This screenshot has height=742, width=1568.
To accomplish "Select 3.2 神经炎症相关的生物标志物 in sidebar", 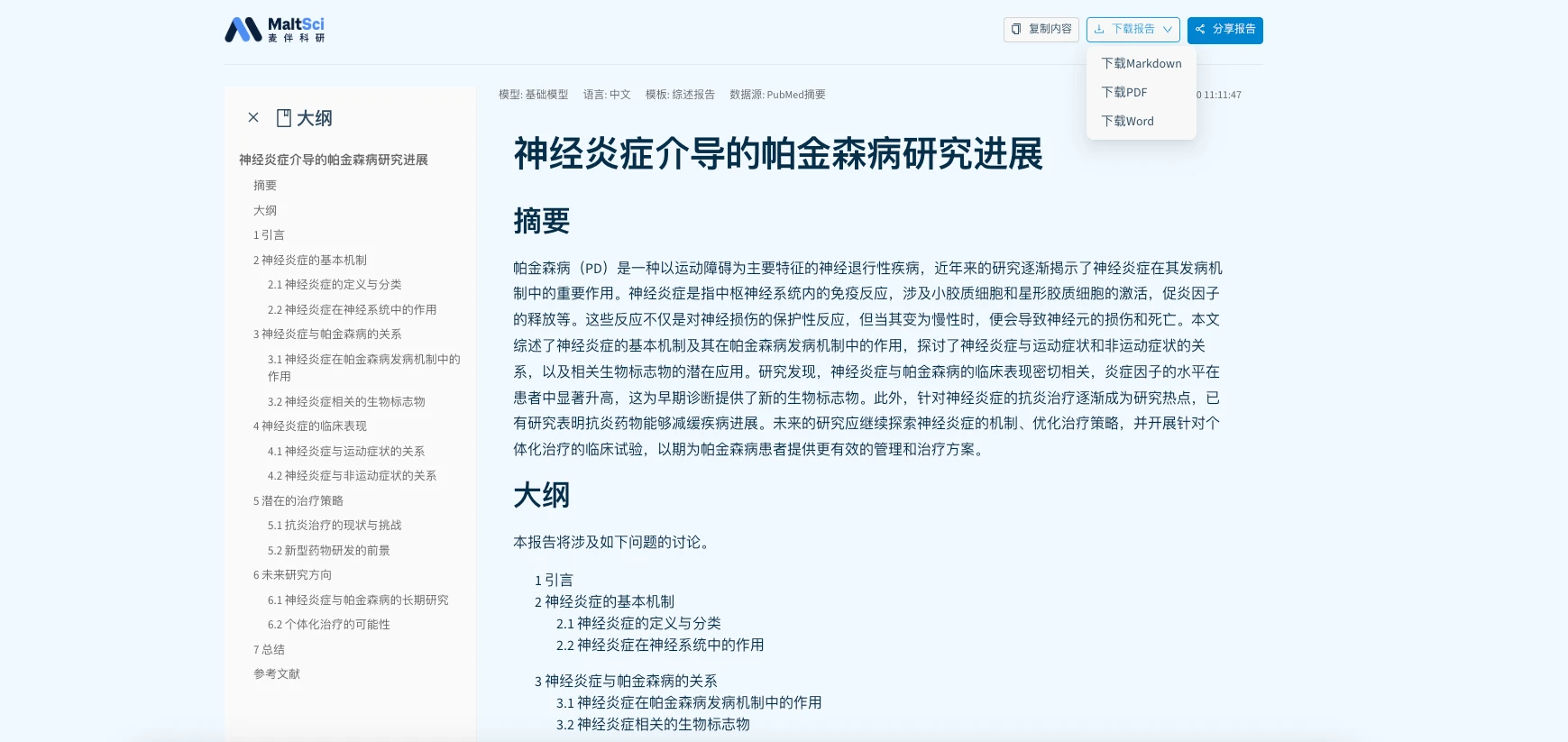I will [346, 401].
